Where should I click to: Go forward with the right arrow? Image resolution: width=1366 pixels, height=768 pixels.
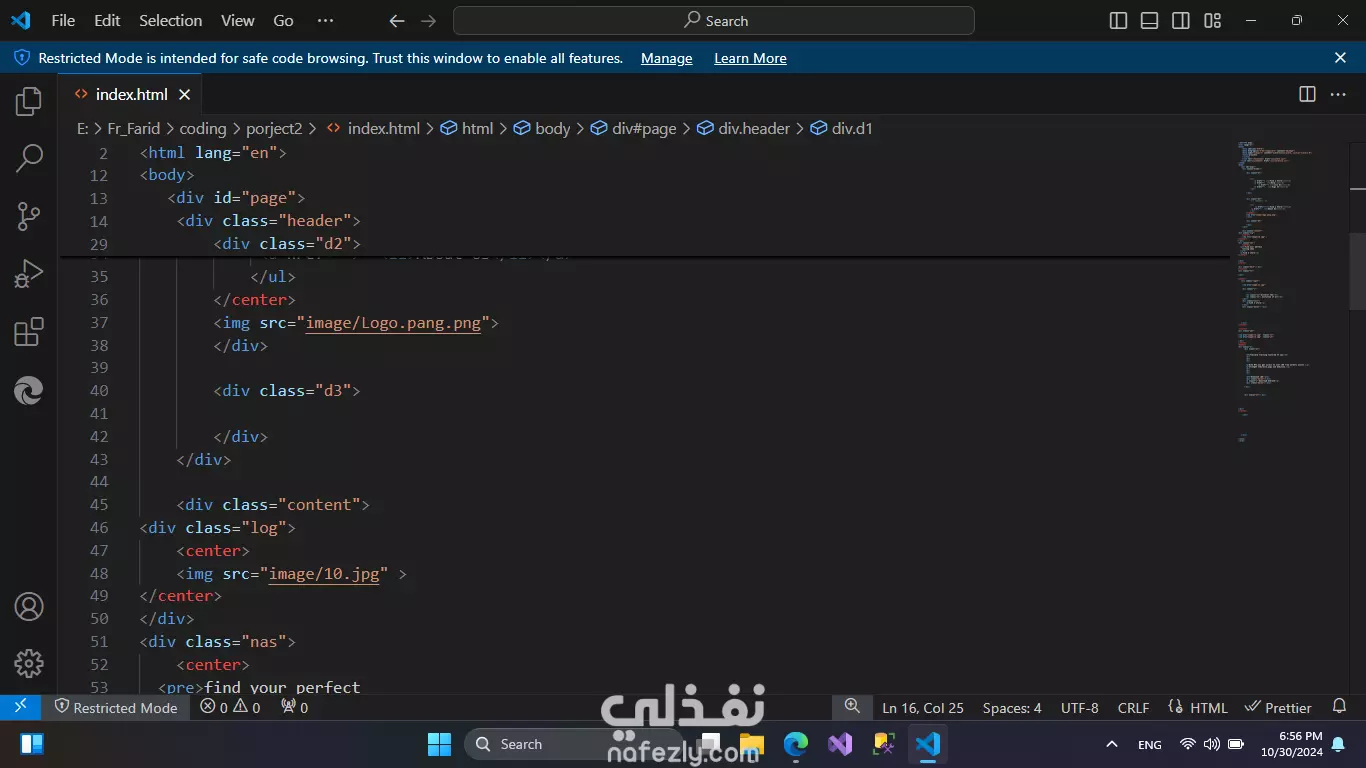428,21
